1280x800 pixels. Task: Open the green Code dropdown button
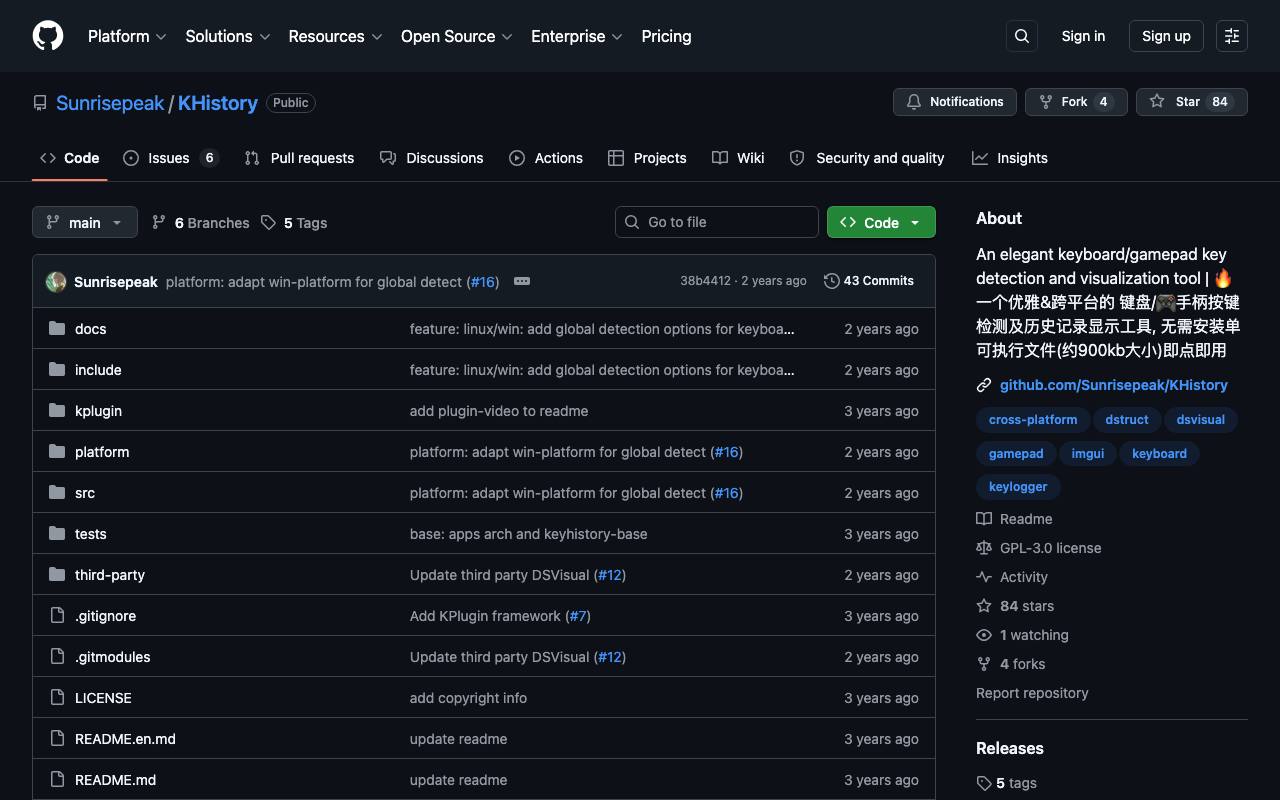pyautogui.click(x=881, y=222)
